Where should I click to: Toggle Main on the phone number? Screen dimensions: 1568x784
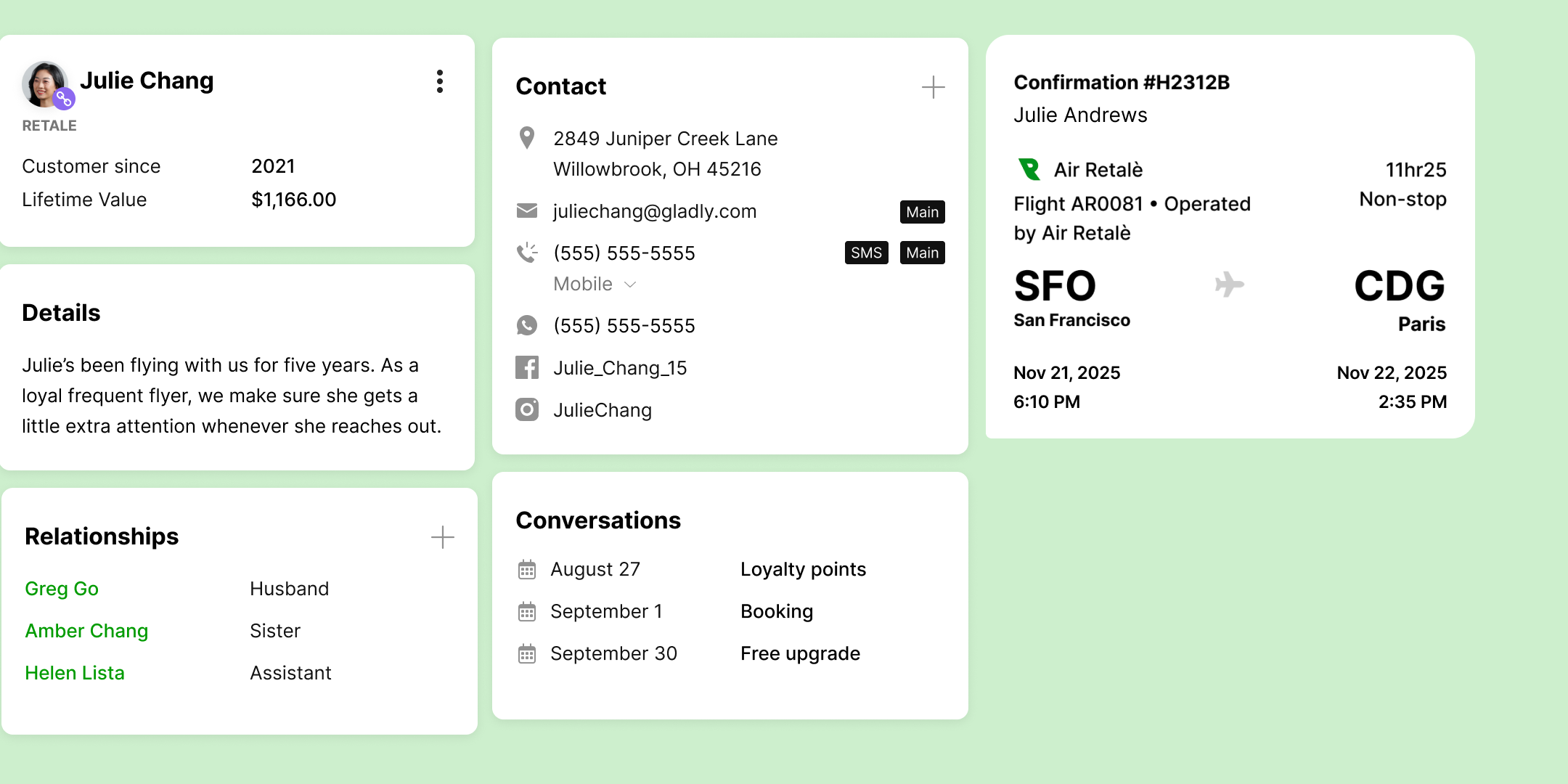923,253
